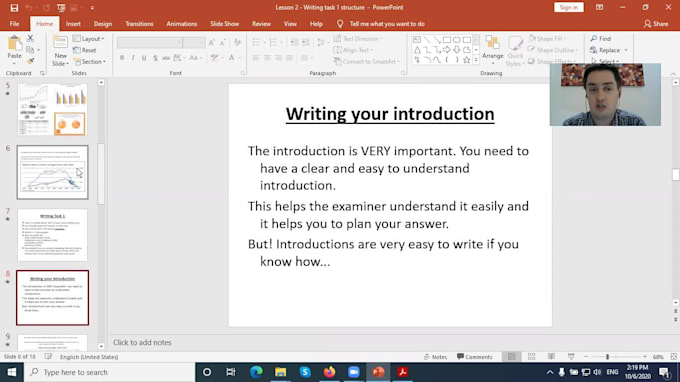Open Skype from taskbar

pyautogui.click(x=305, y=372)
